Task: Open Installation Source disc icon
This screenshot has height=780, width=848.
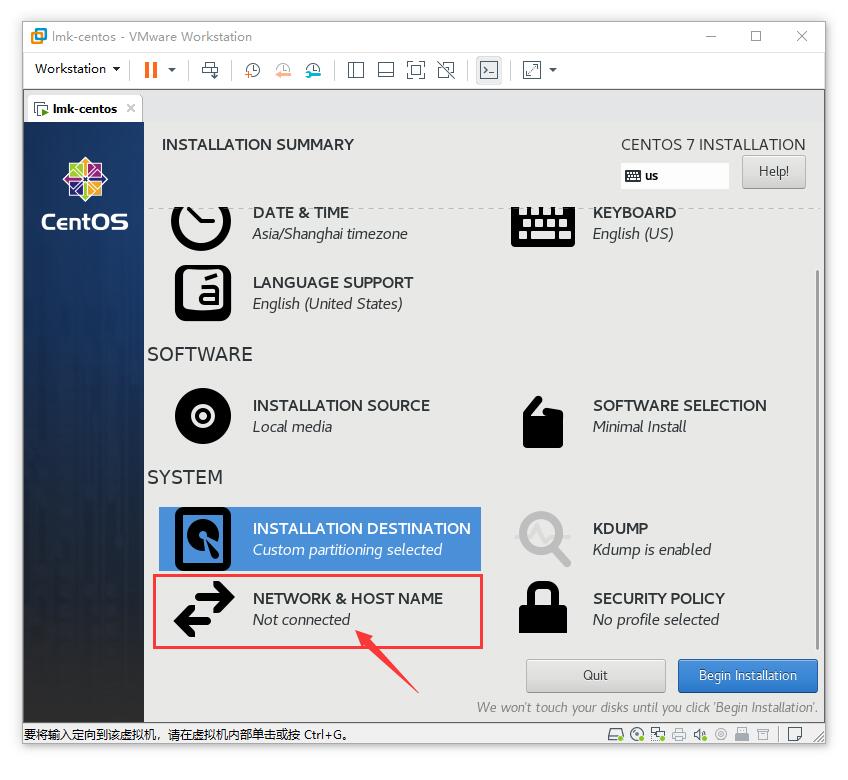Action: tap(203, 416)
